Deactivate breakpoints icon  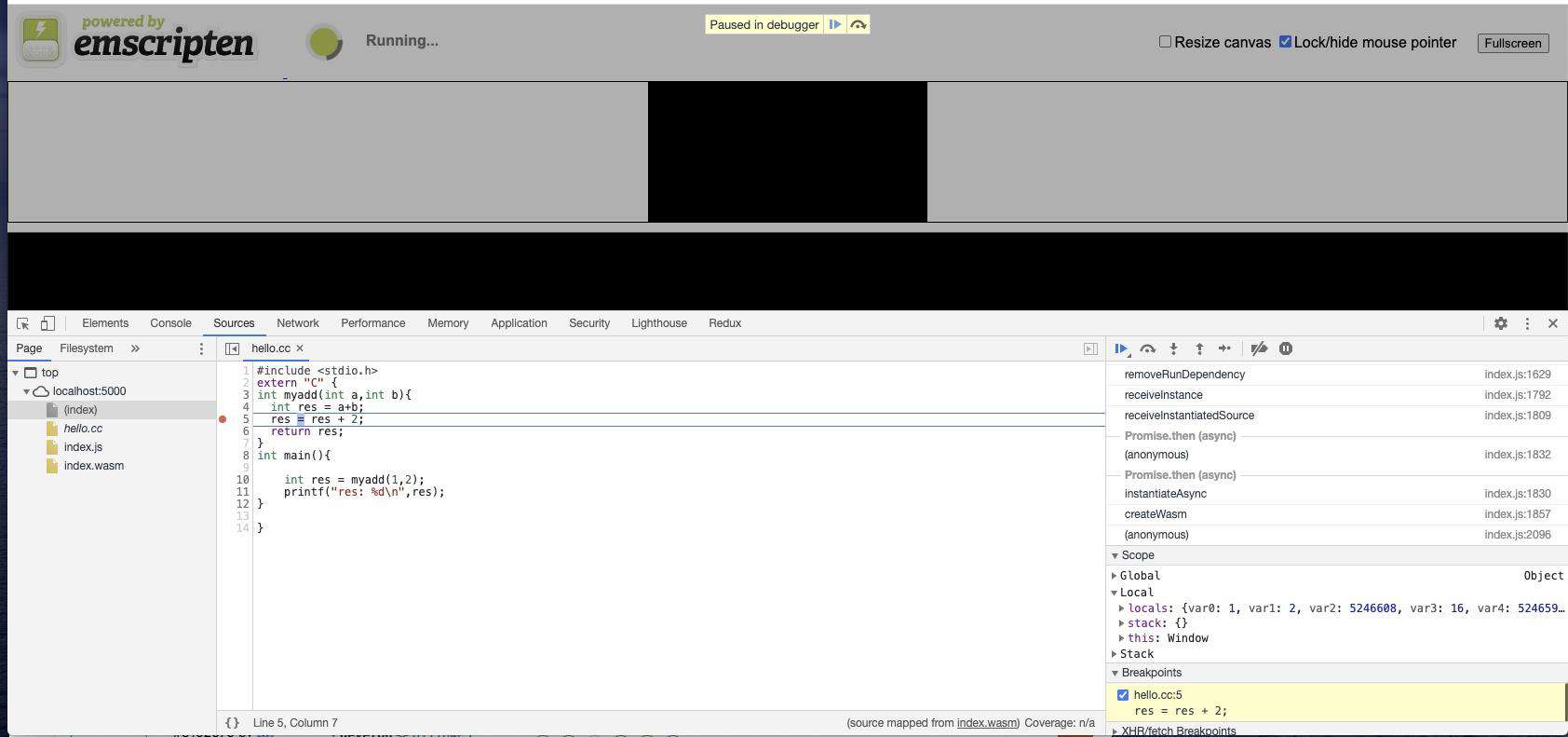(1259, 348)
